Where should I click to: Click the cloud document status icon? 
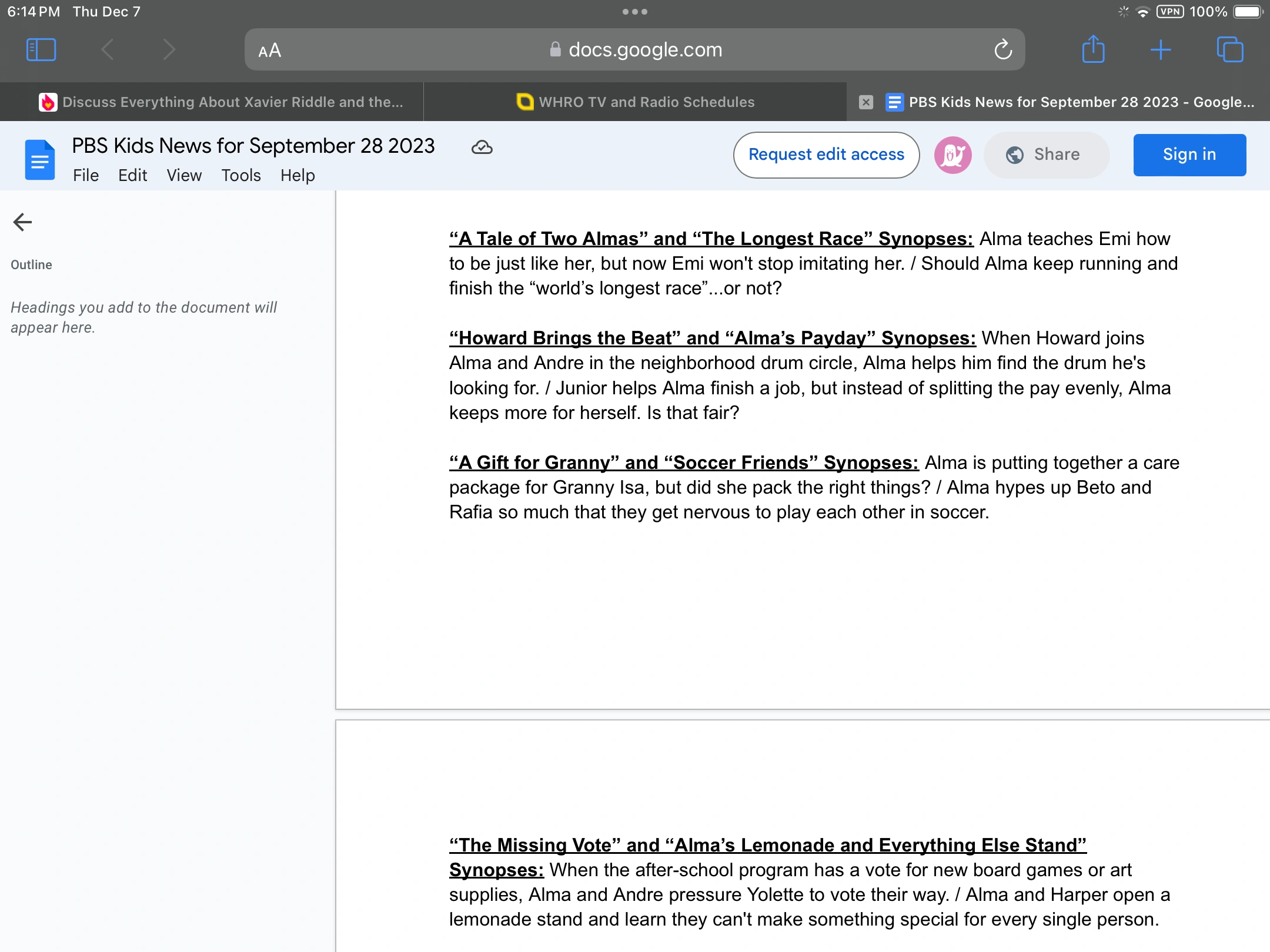tap(482, 147)
